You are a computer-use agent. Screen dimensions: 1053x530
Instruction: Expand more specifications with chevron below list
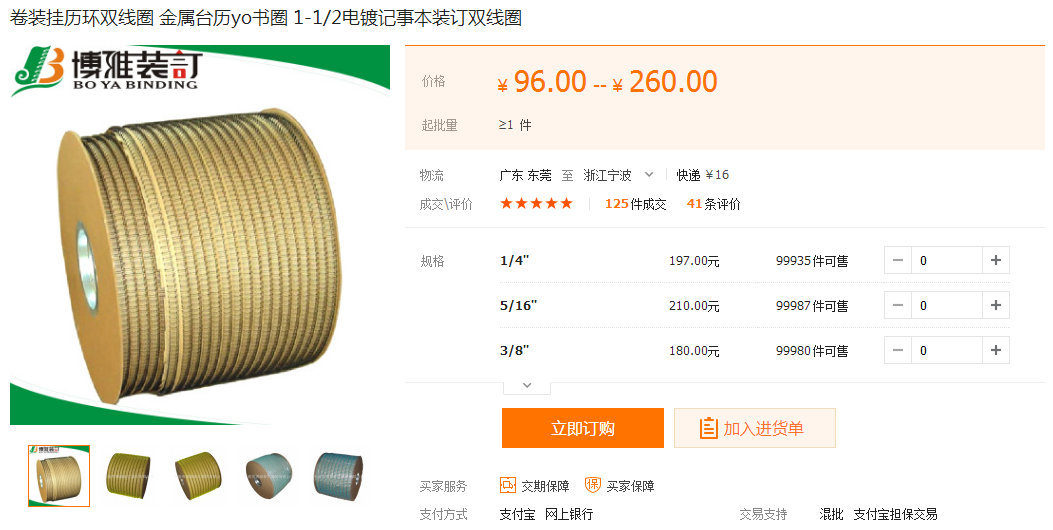click(x=527, y=386)
